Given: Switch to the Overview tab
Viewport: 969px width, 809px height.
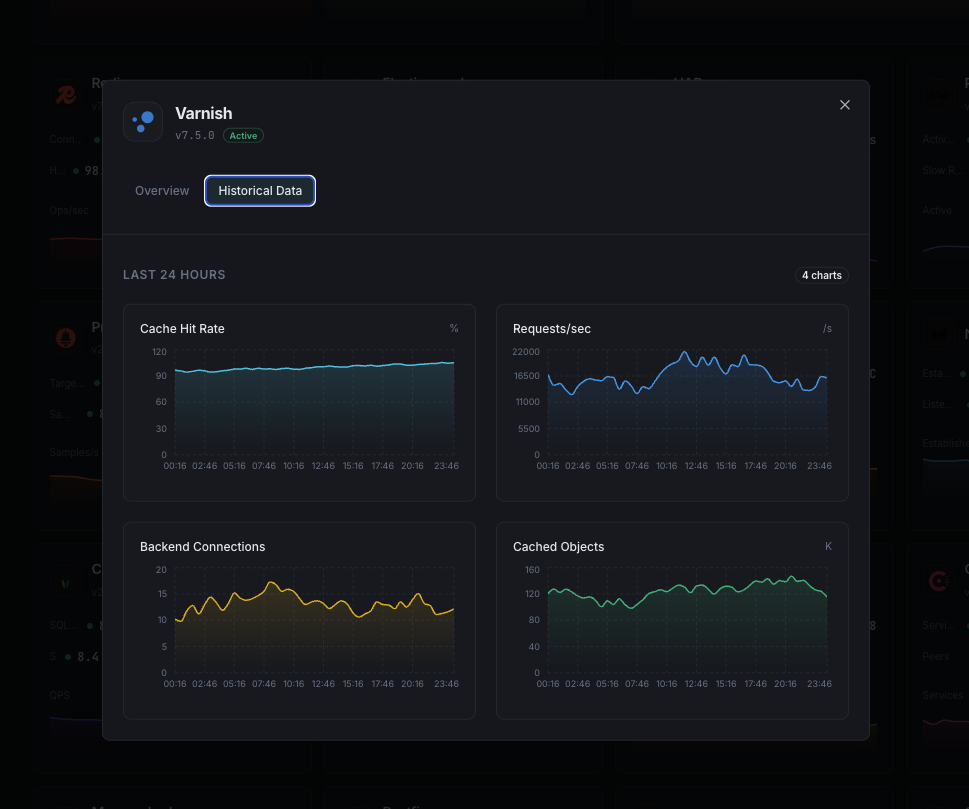Looking at the screenshot, I should pos(162,190).
